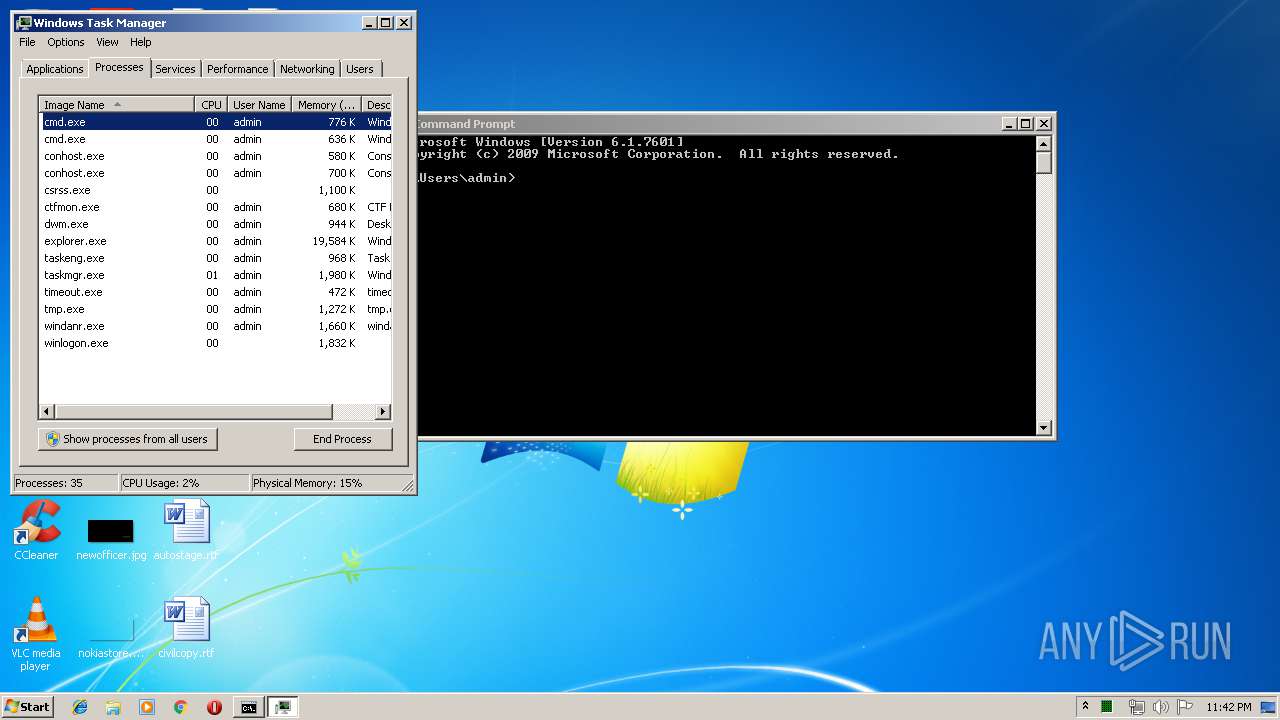Screen dimensions: 1280x720
Task: Sort processes by Image Name column
Action: click(x=117, y=104)
